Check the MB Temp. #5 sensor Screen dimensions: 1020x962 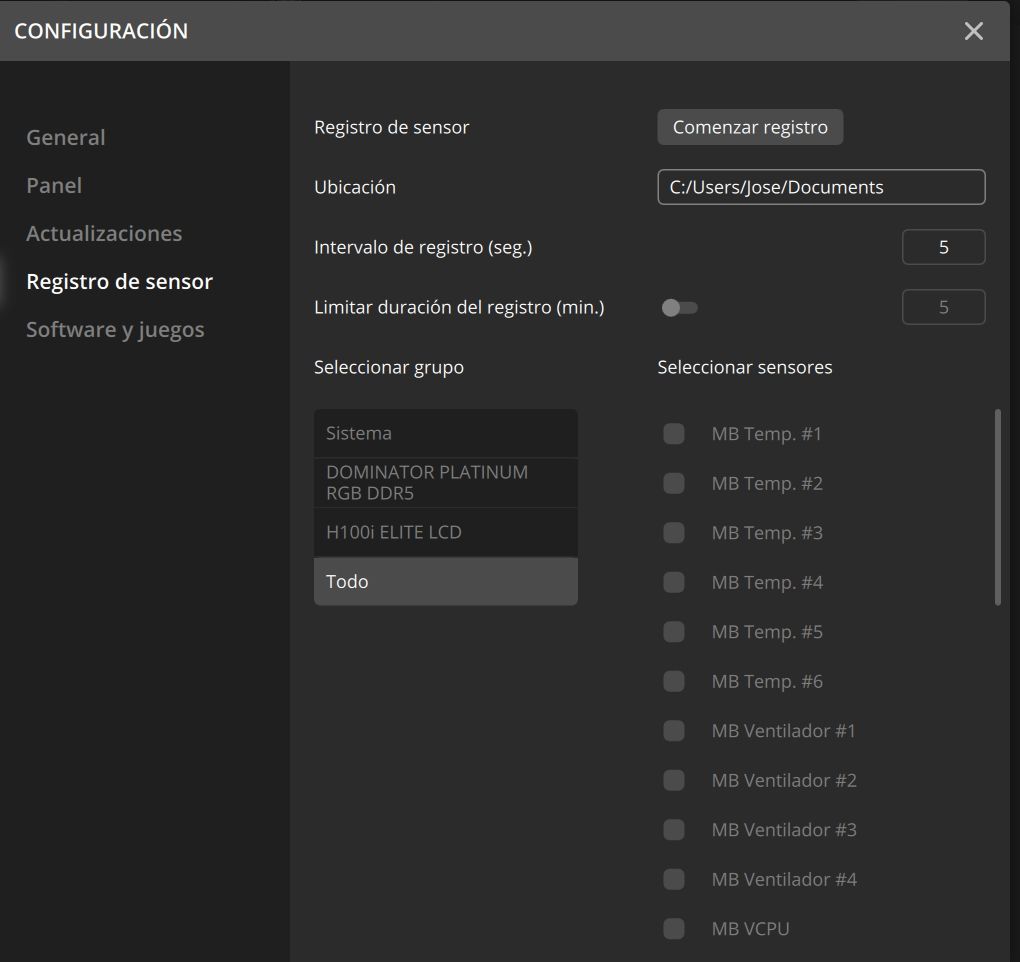pyautogui.click(x=674, y=632)
